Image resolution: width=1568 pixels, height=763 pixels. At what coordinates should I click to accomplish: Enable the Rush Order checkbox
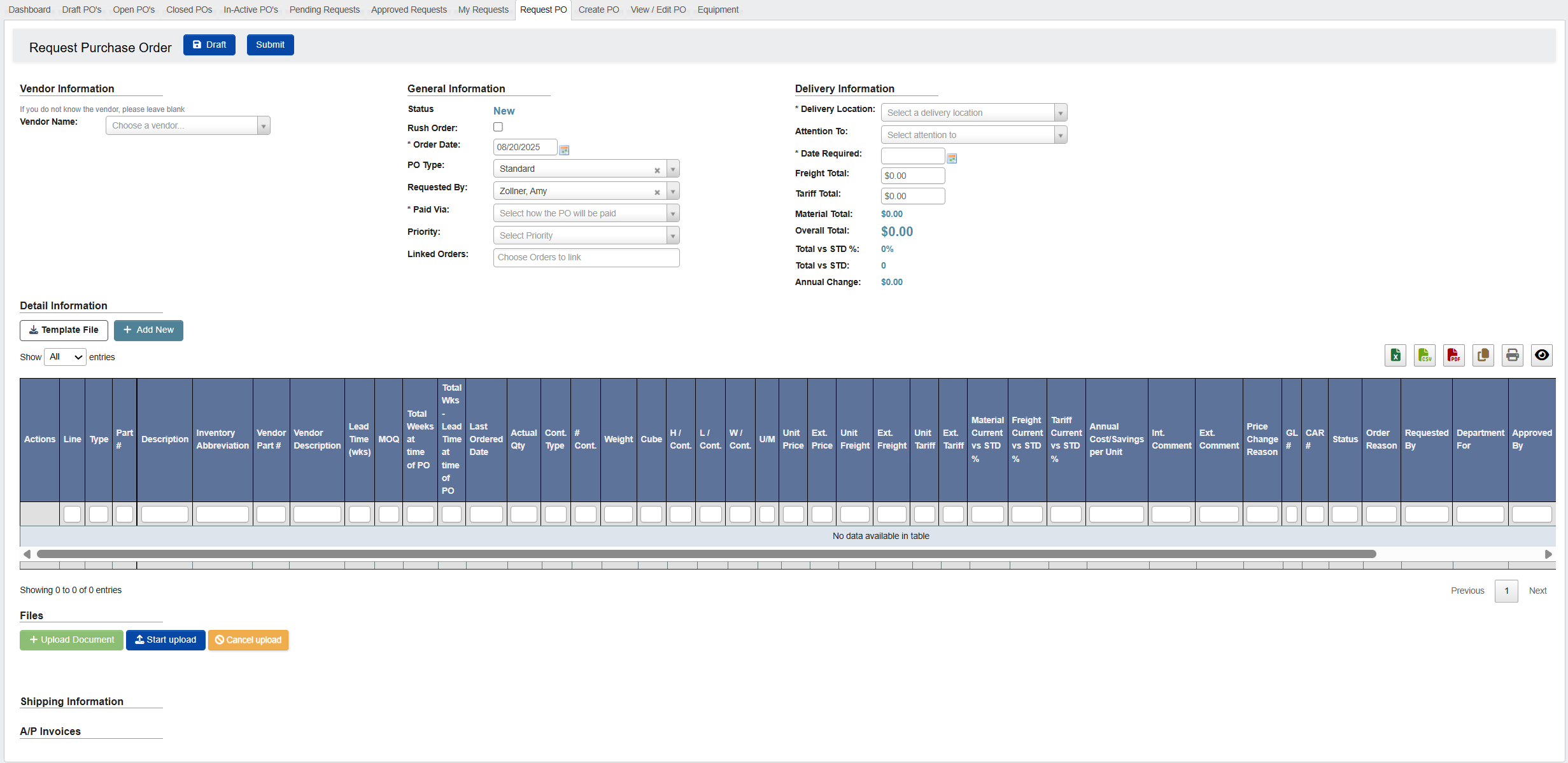coord(498,127)
